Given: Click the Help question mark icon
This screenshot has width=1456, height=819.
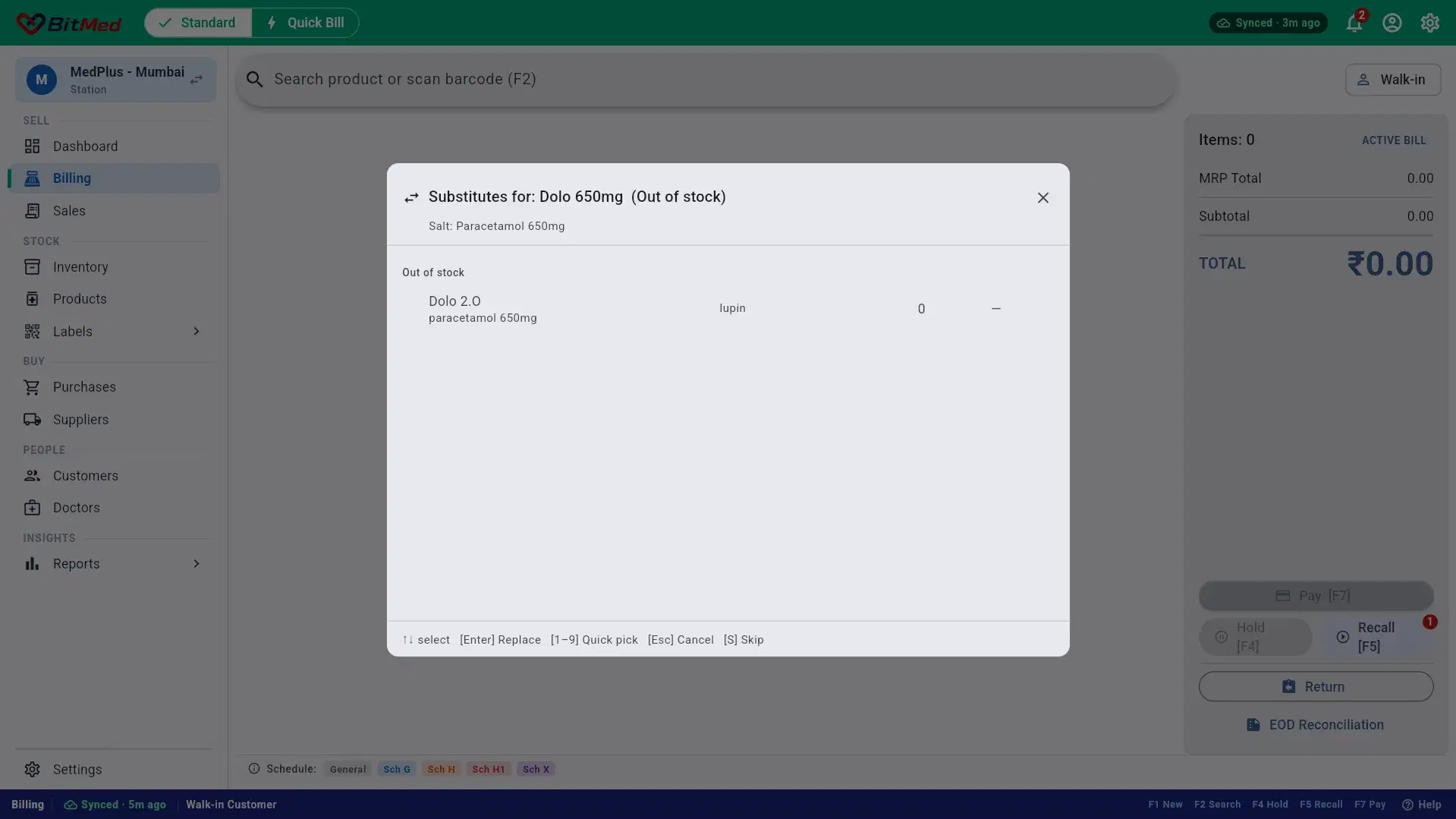Looking at the screenshot, I should click(1407, 805).
